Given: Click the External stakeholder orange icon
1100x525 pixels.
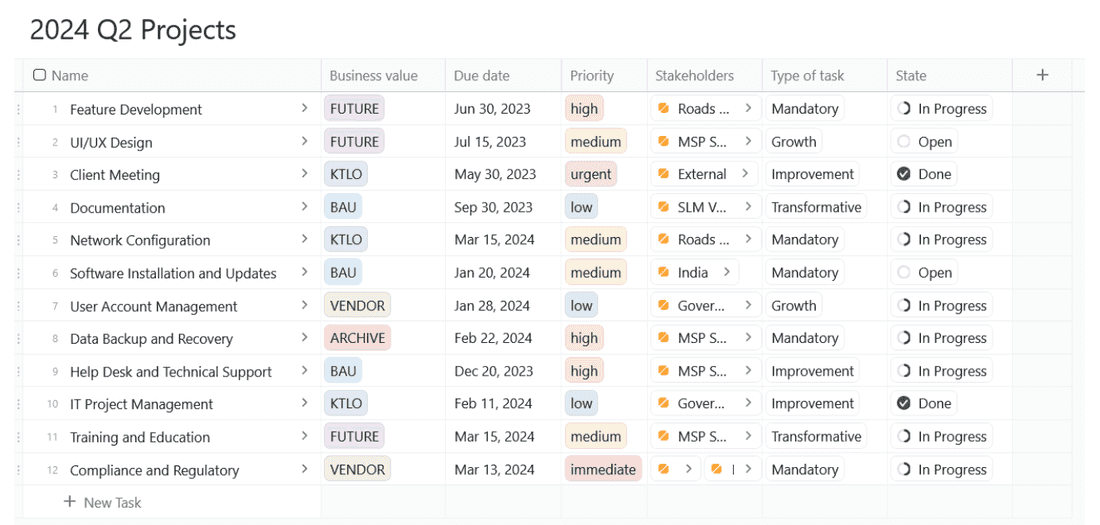Looking at the screenshot, I should pyautogui.click(x=664, y=174).
